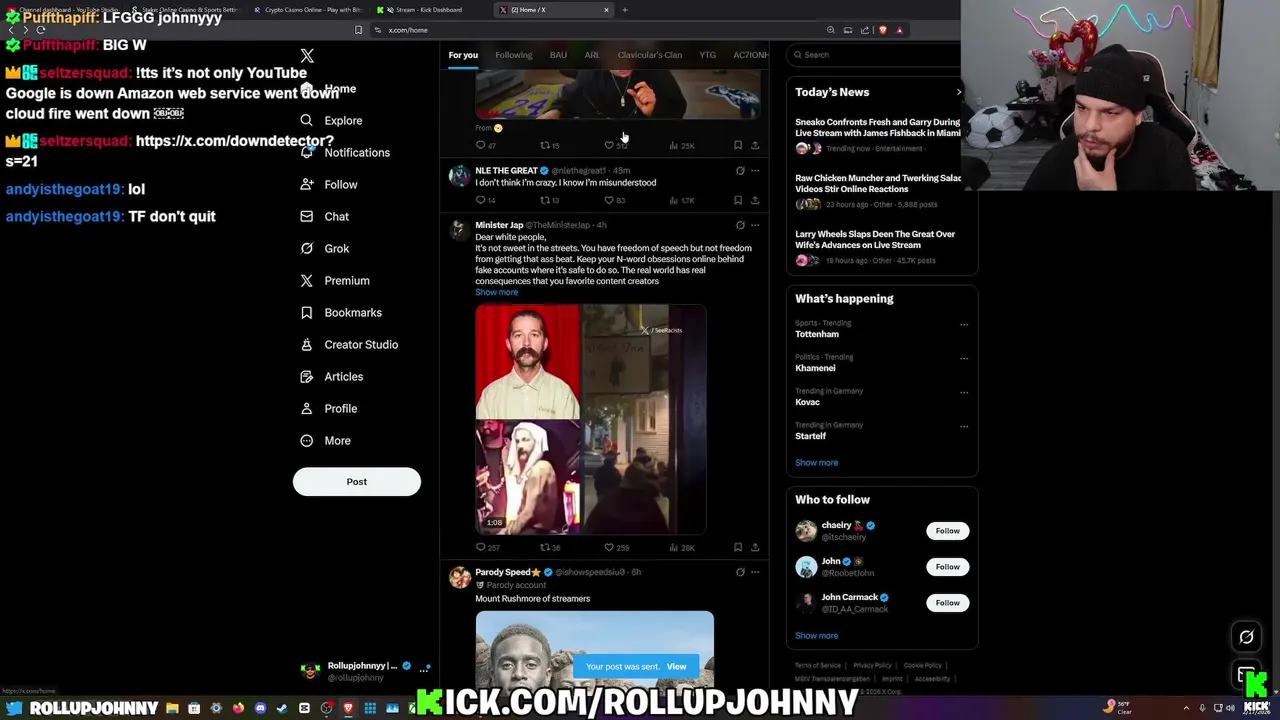Click the browser reload button

pos(40,30)
